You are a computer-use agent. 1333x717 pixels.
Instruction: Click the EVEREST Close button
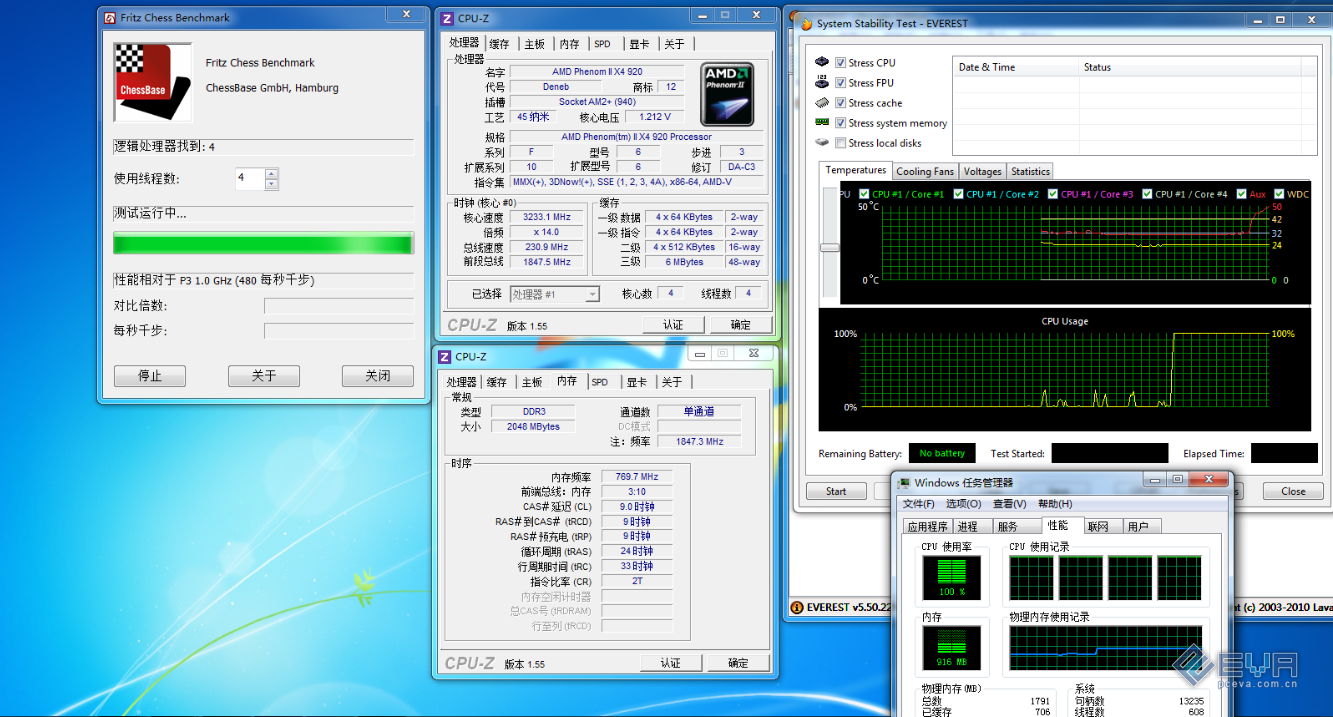1293,491
